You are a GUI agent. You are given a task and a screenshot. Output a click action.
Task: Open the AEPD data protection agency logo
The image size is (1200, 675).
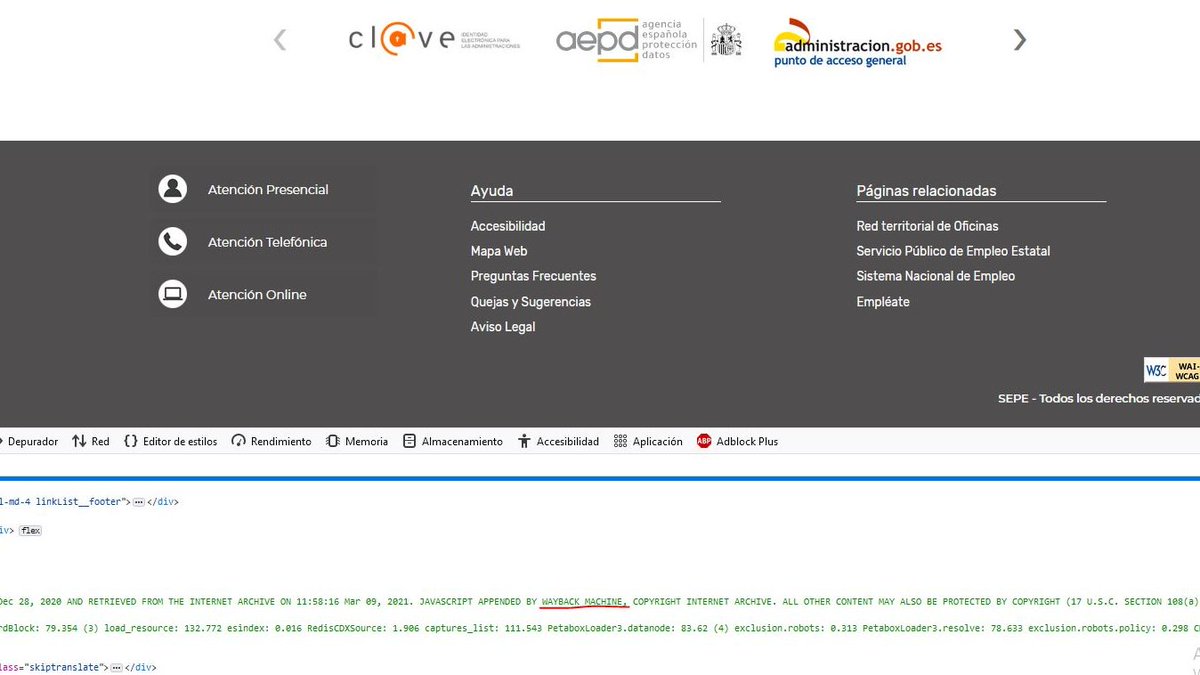pyautogui.click(x=650, y=39)
